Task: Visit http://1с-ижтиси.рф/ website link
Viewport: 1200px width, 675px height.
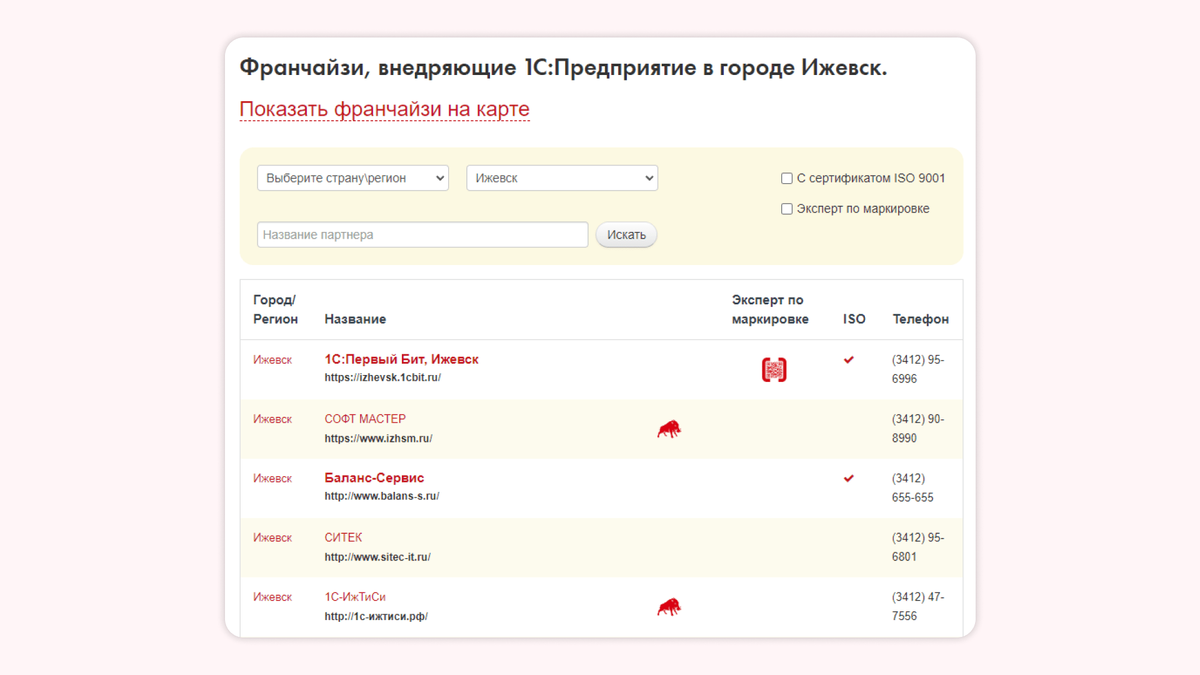Action: [376, 616]
